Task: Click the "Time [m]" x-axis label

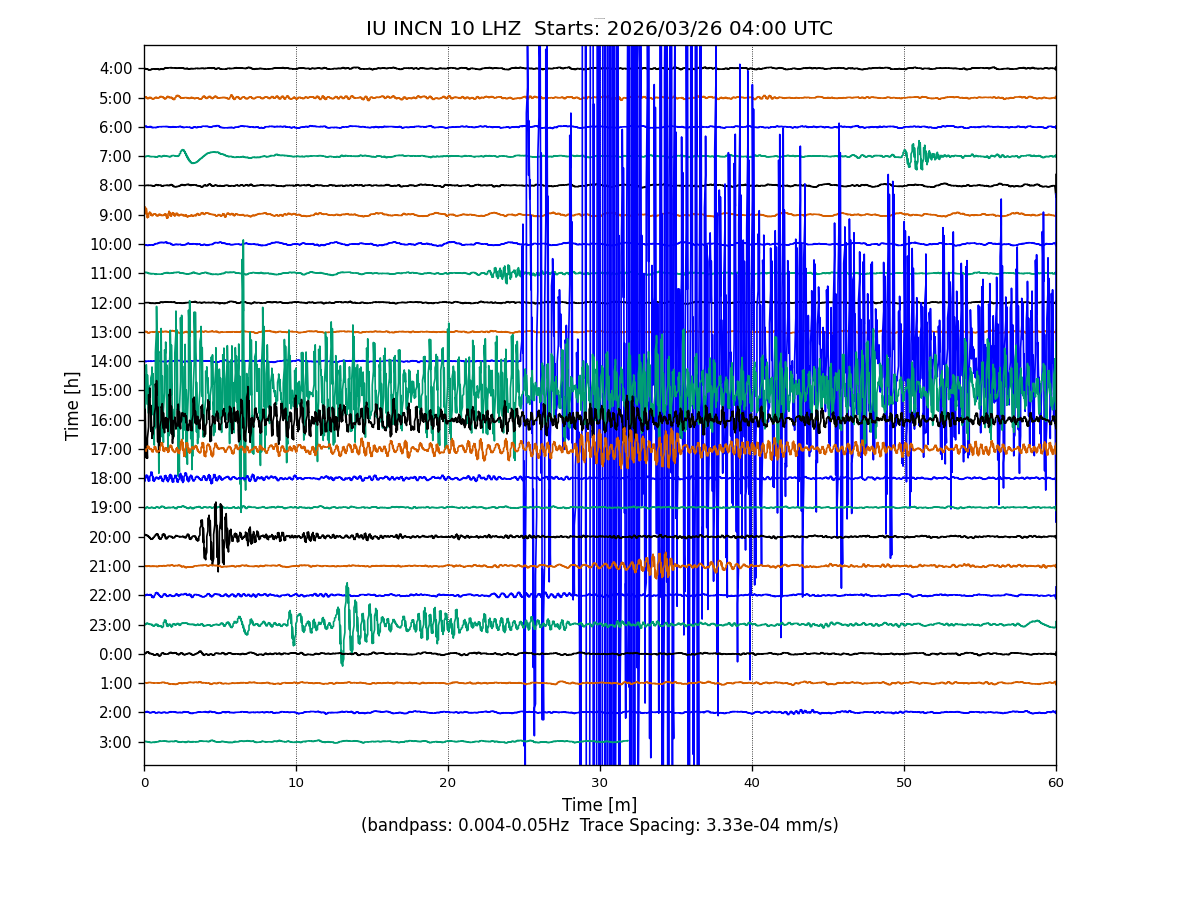Action: pyautogui.click(x=599, y=805)
